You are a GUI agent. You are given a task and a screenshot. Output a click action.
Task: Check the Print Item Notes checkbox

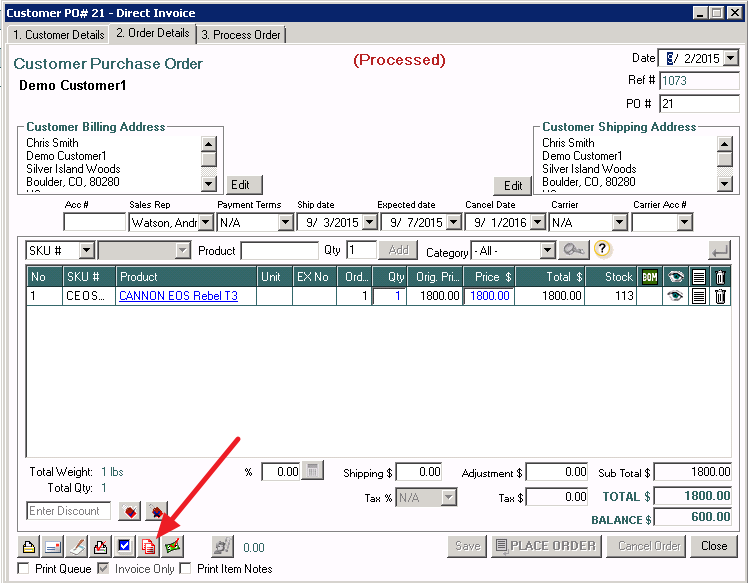point(185,569)
